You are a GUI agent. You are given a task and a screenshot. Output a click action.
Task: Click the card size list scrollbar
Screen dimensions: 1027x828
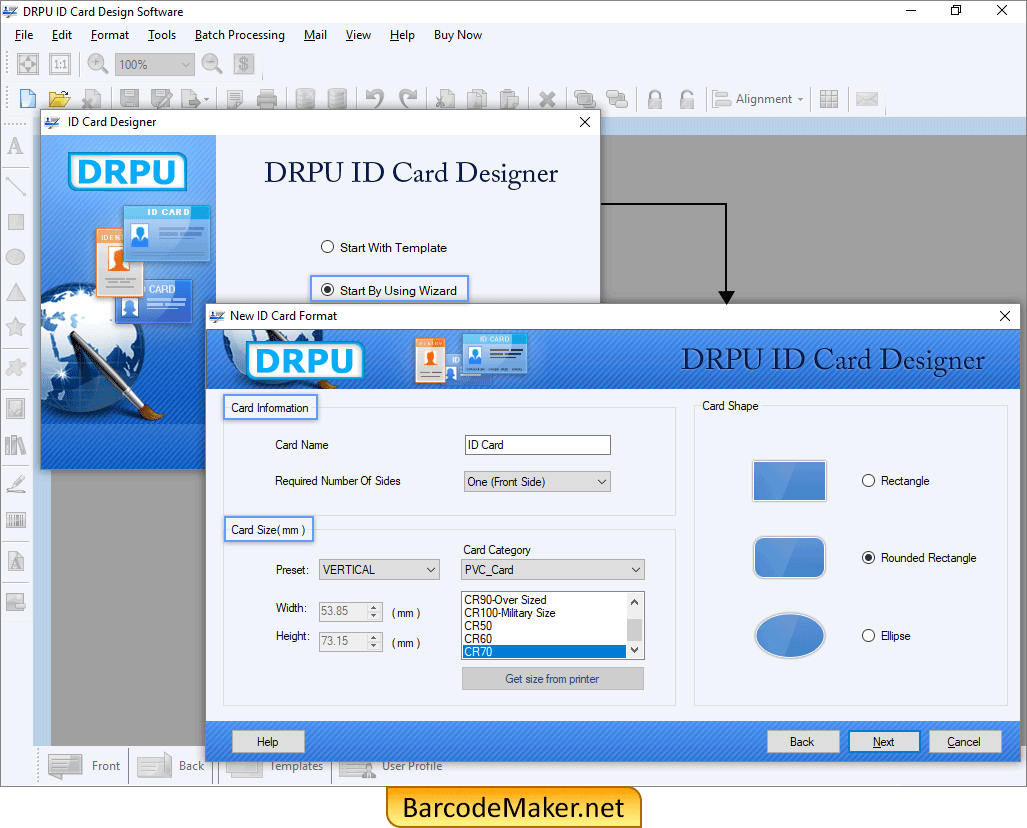pos(634,626)
